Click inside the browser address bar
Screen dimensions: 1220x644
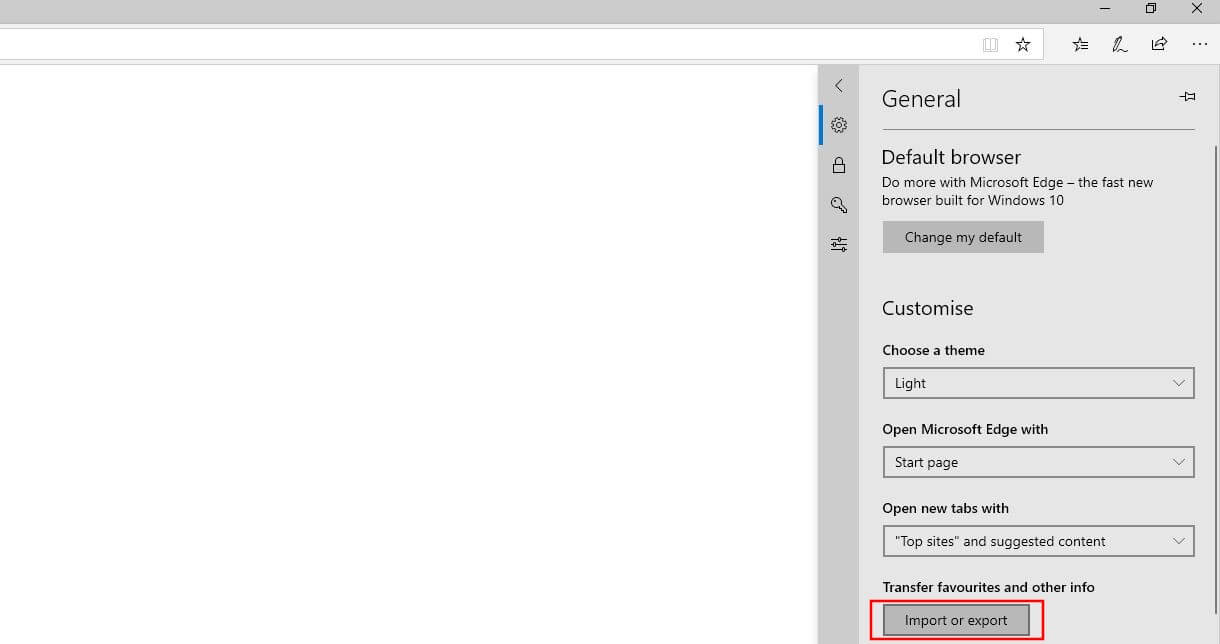(480, 44)
